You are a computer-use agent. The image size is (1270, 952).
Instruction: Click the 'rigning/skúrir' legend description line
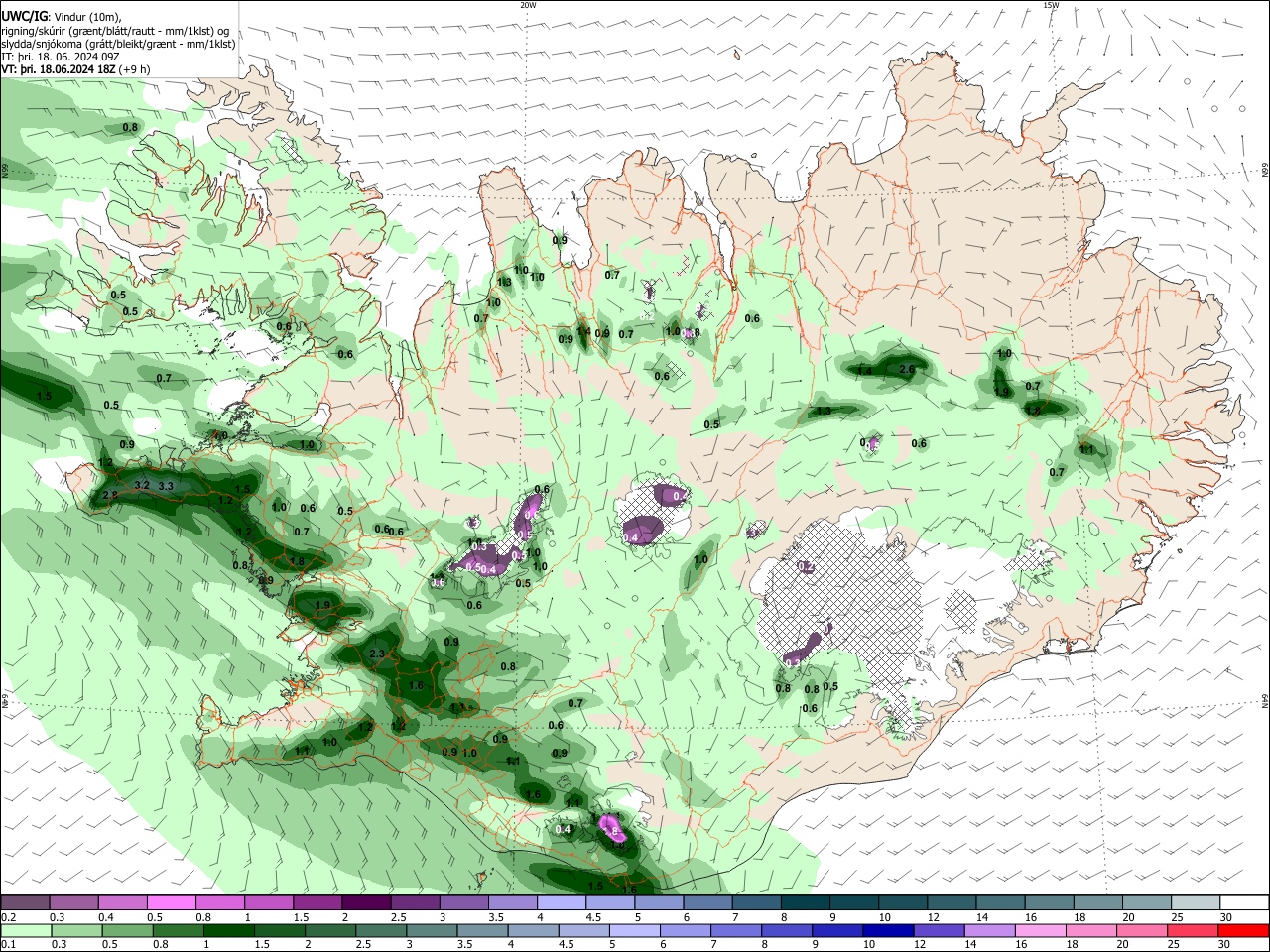pyautogui.click(x=115, y=31)
